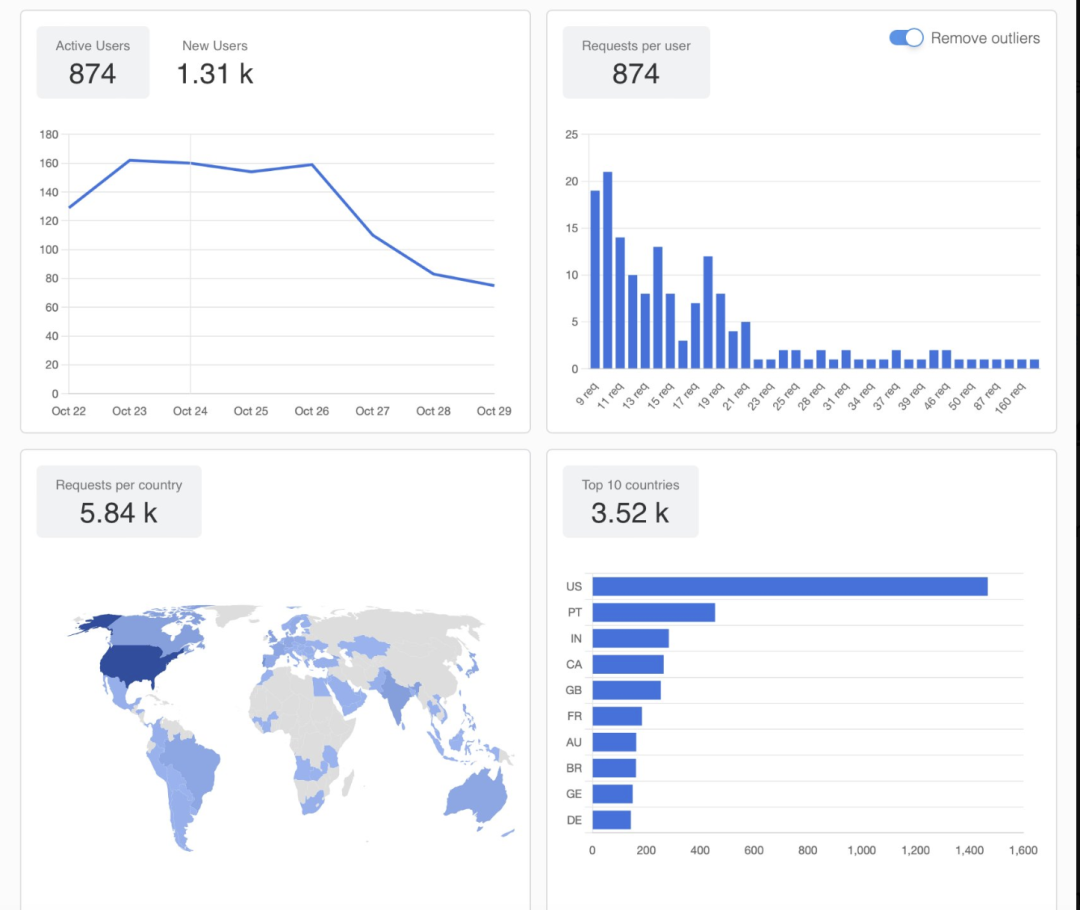Click the '19 req' axis label
1080x910 pixels.
[x=710, y=396]
